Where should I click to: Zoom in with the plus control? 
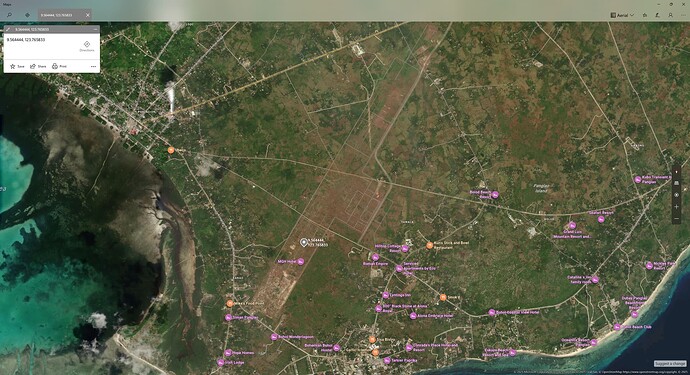tap(676, 206)
